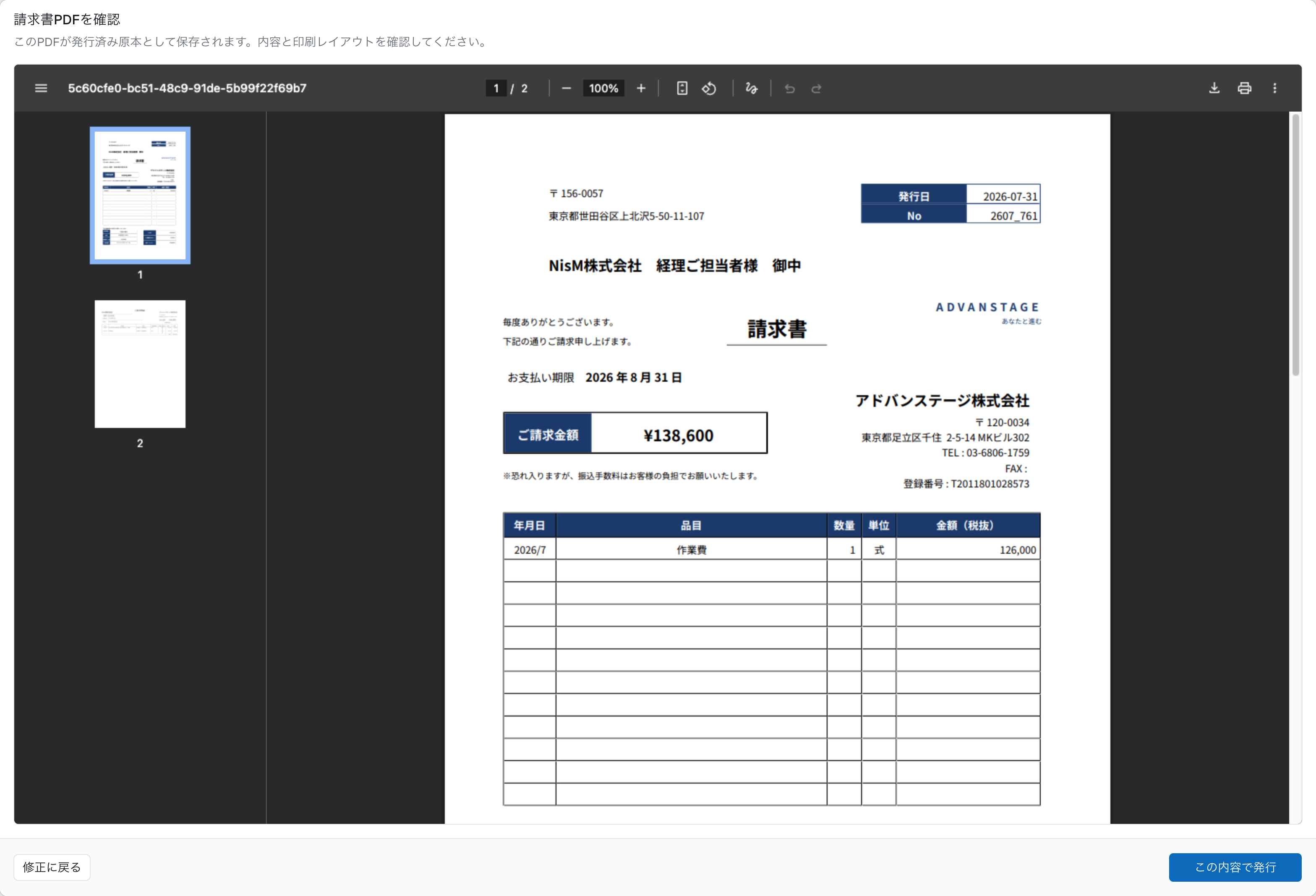Click the 請求書 title heading

[x=776, y=329]
